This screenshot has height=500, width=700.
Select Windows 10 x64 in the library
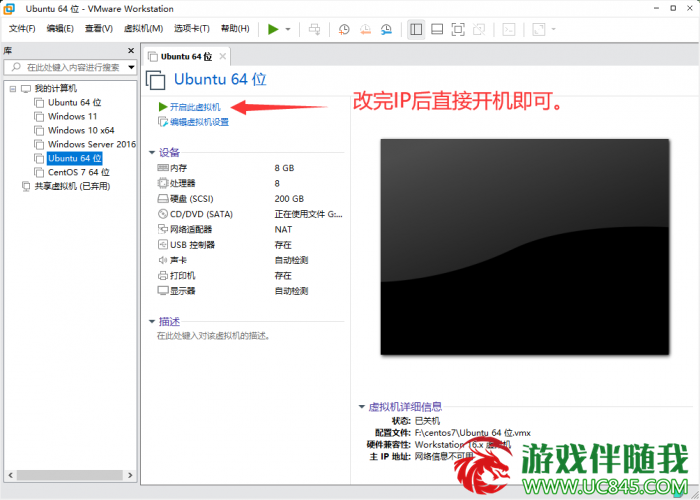[x=81, y=130]
